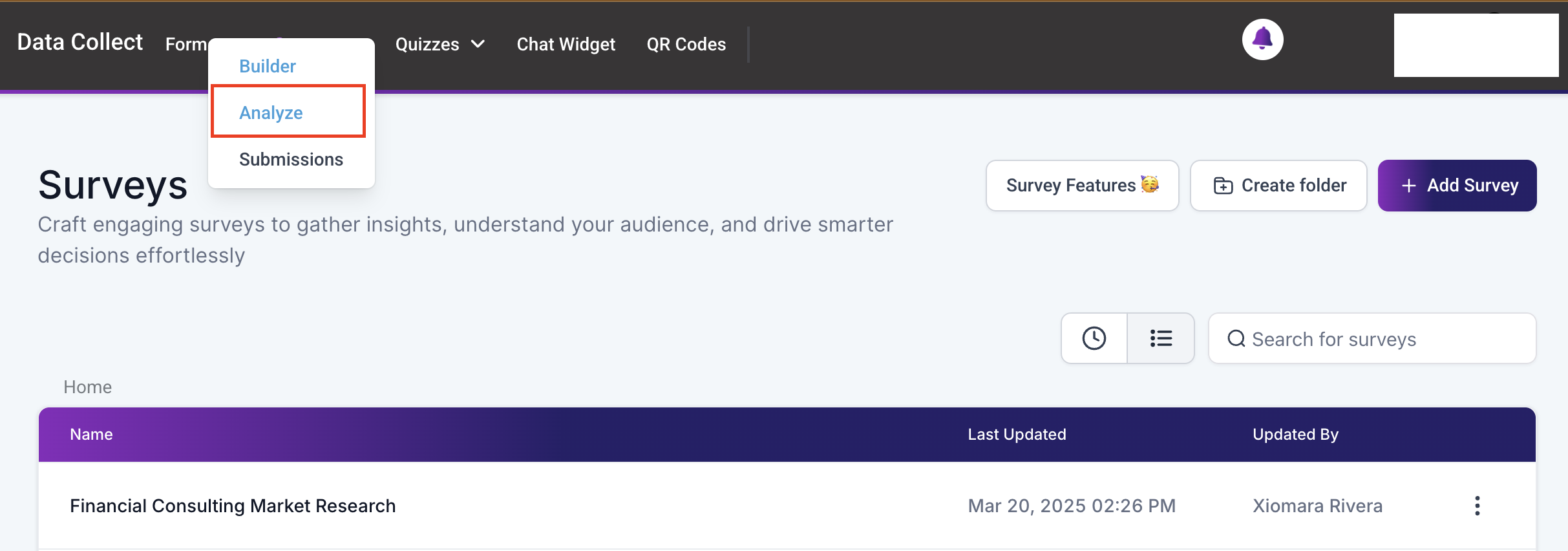The image size is (1568, 551).
Task: Switch to recent view clock icon
Action: [1094, 338]
